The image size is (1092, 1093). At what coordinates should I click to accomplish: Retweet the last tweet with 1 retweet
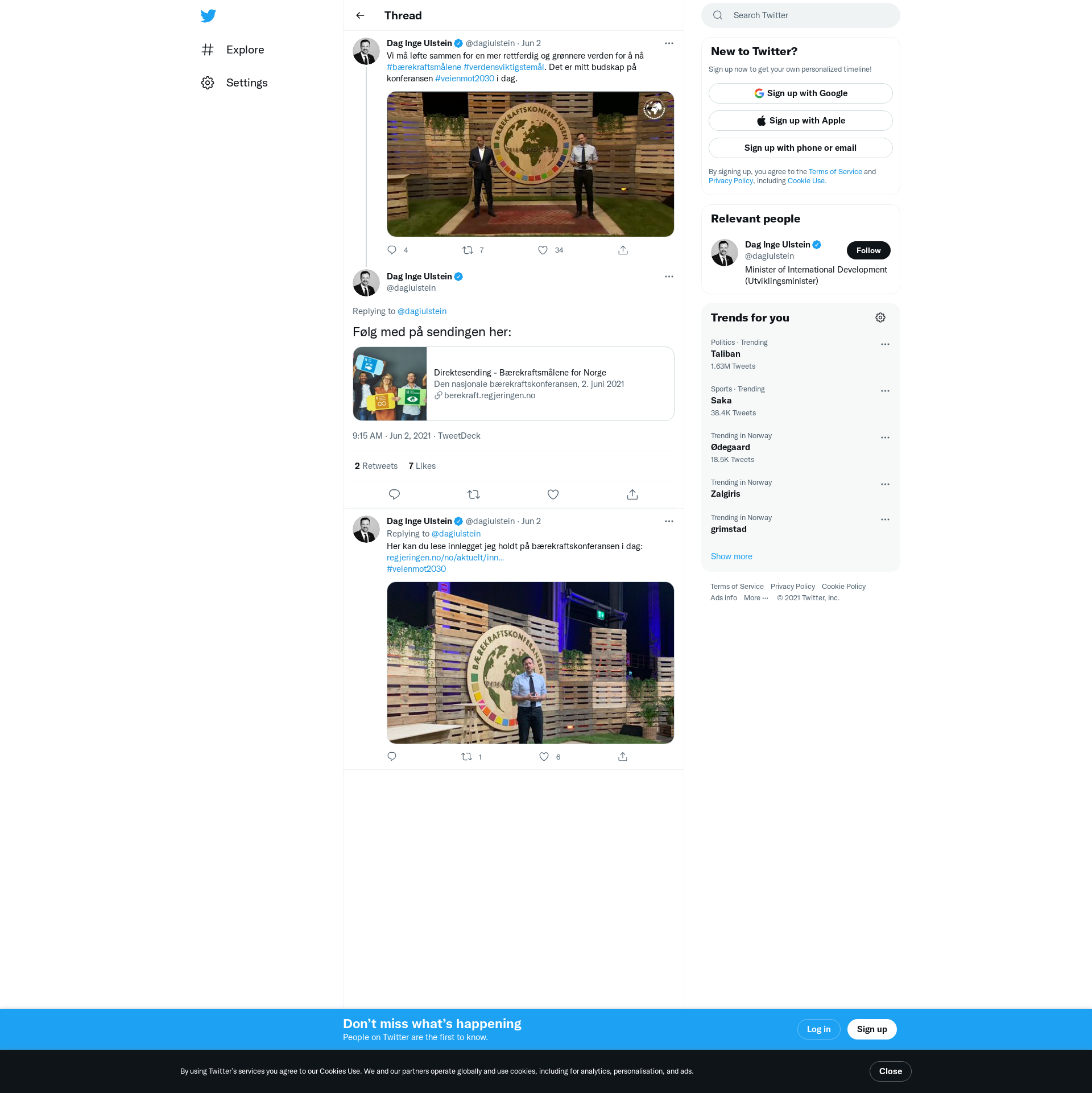coord(466,757)
